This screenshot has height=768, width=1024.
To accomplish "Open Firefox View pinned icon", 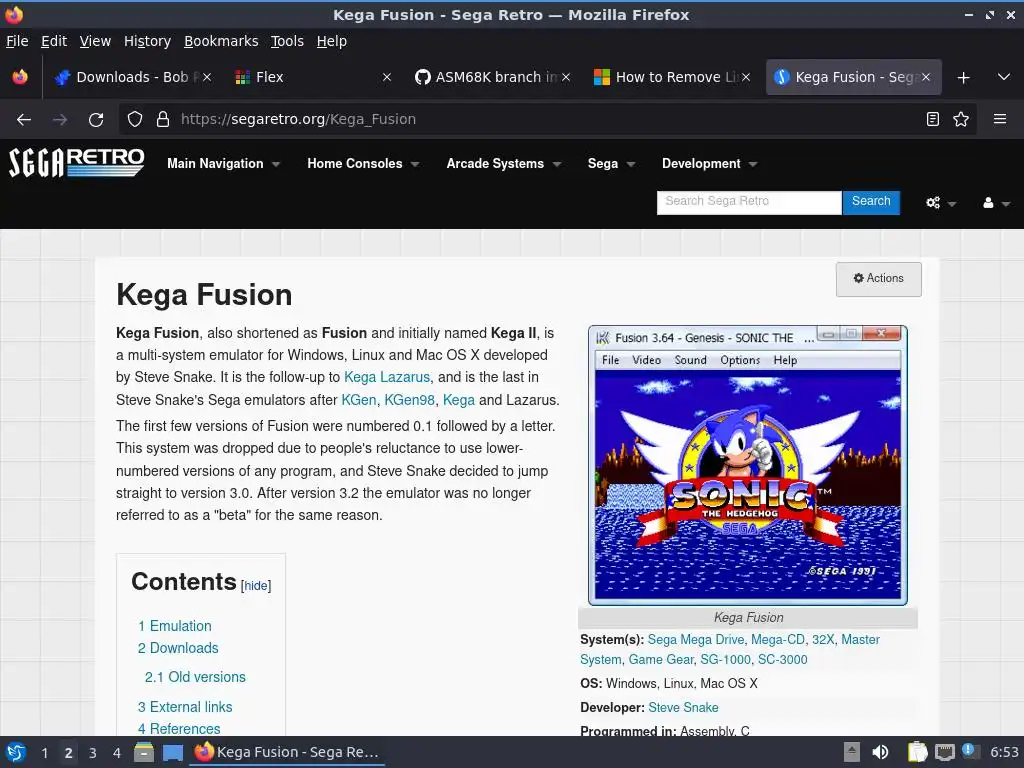I will (20, 77).
